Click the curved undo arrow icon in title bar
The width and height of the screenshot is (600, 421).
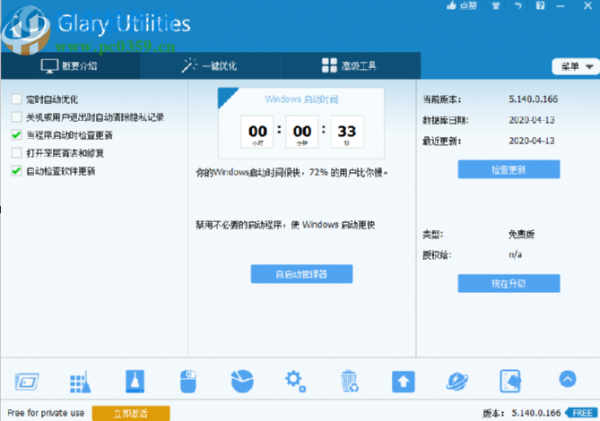coord(518,6)
